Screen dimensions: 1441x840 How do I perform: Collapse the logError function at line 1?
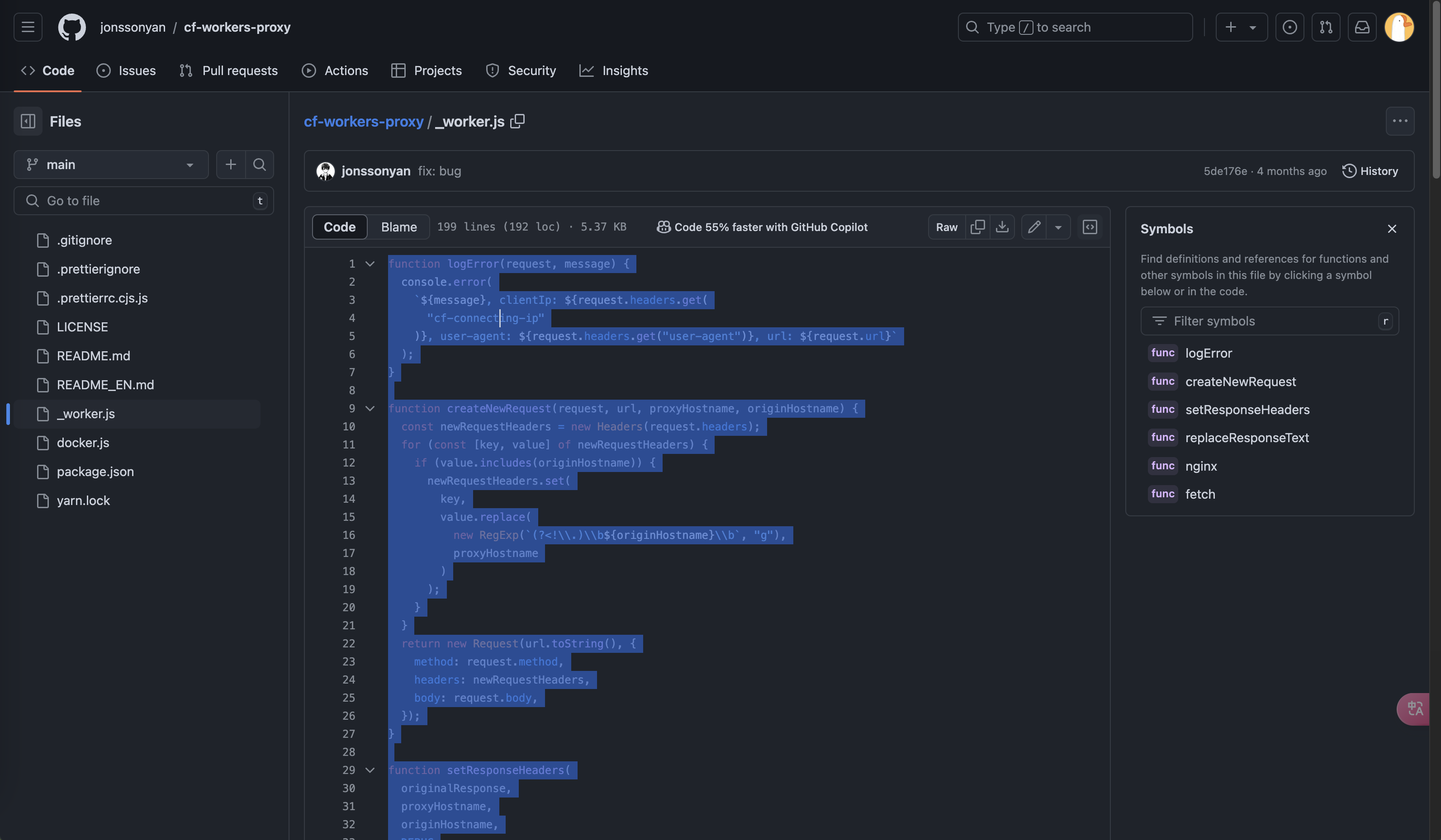click(370, 264)
